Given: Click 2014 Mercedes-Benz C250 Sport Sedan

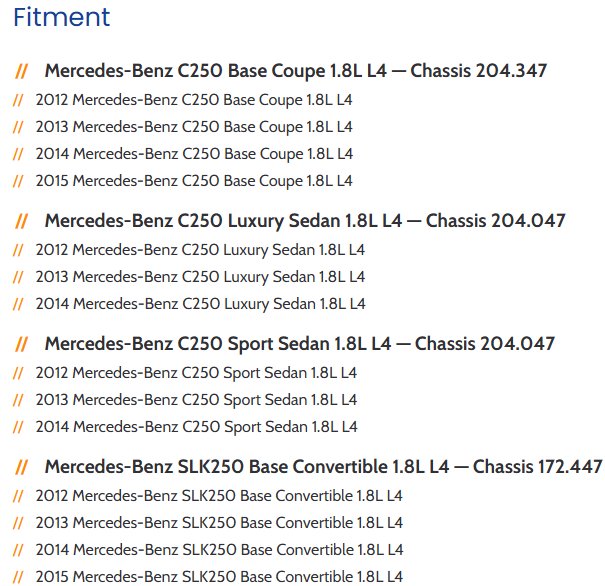Looking at the screenshot, I should [196, 426].
